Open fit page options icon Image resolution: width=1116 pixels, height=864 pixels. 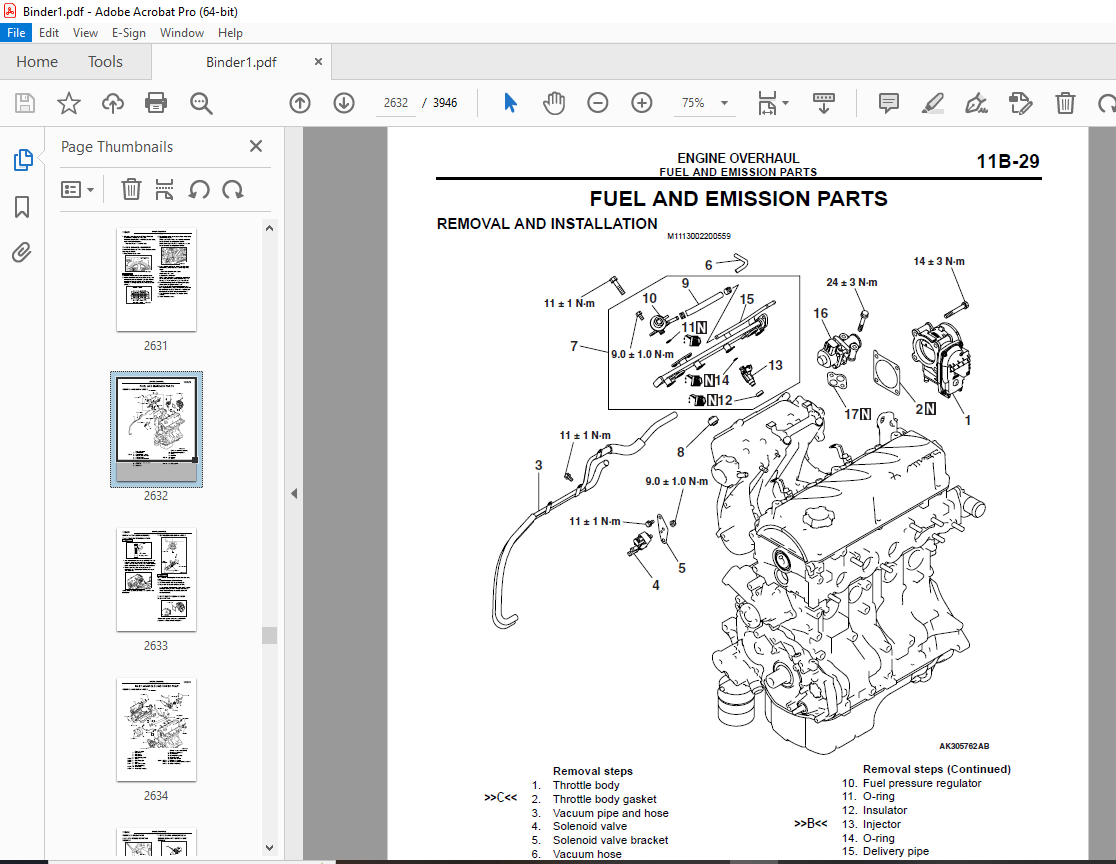[x=767, y=103]
